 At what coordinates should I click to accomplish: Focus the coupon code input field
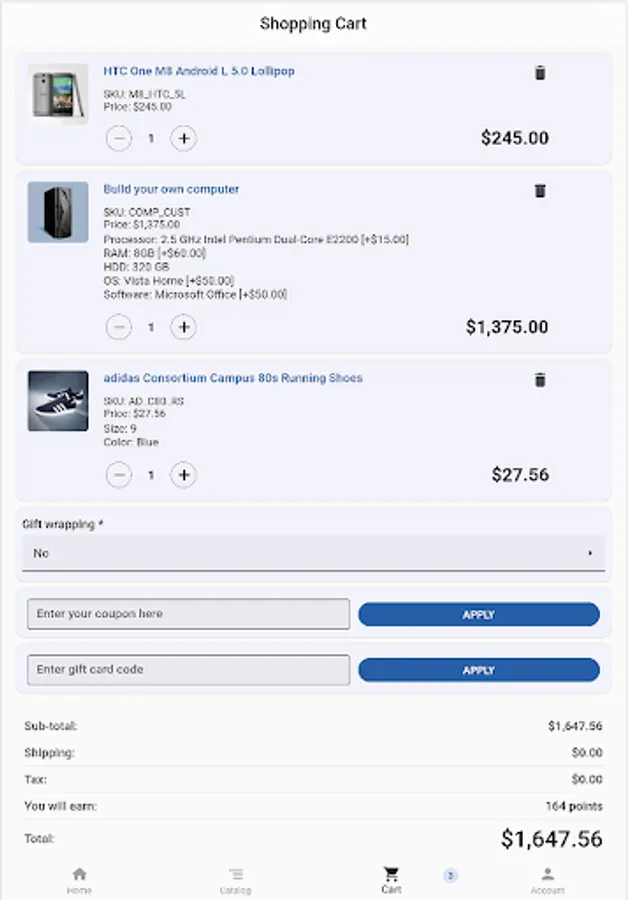[x=188, y=614]
